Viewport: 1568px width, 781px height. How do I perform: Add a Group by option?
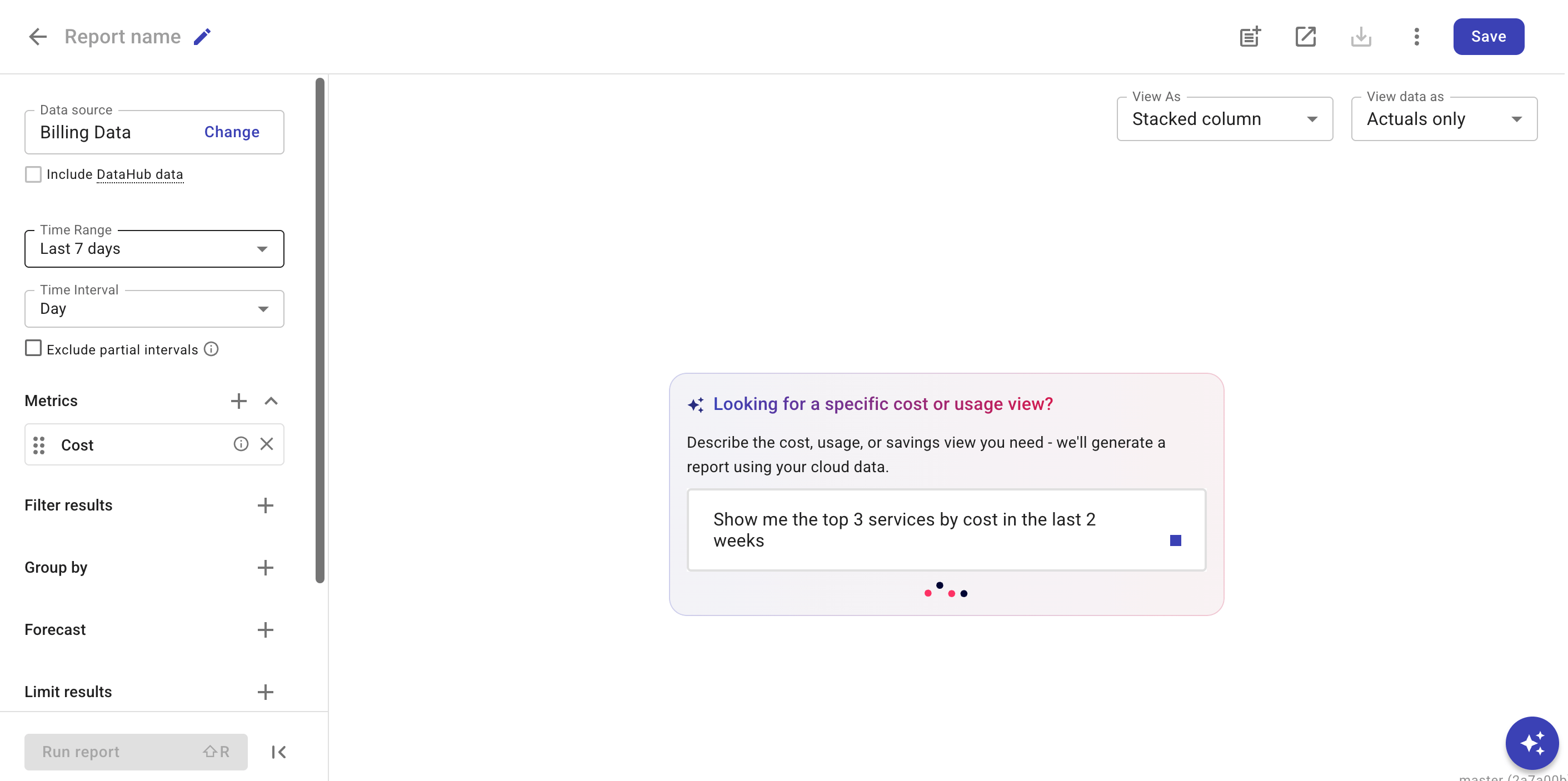click(266, 567)
